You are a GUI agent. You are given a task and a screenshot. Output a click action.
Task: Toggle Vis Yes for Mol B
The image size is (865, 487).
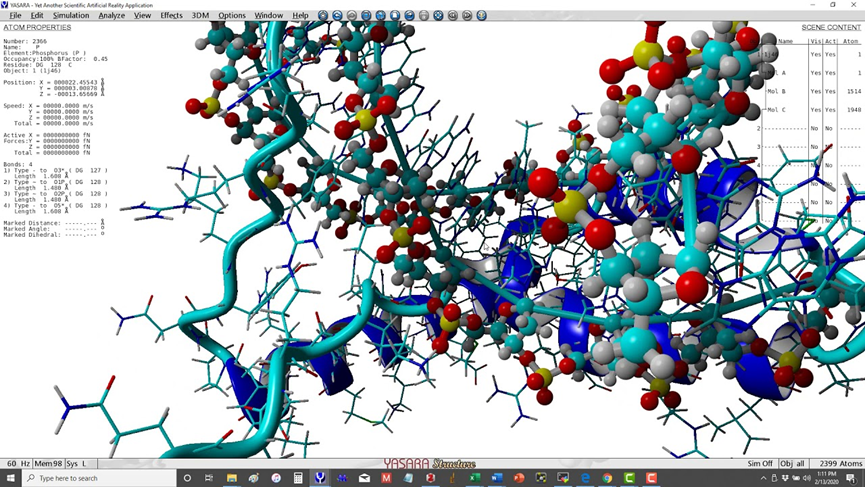coord(815,91)
